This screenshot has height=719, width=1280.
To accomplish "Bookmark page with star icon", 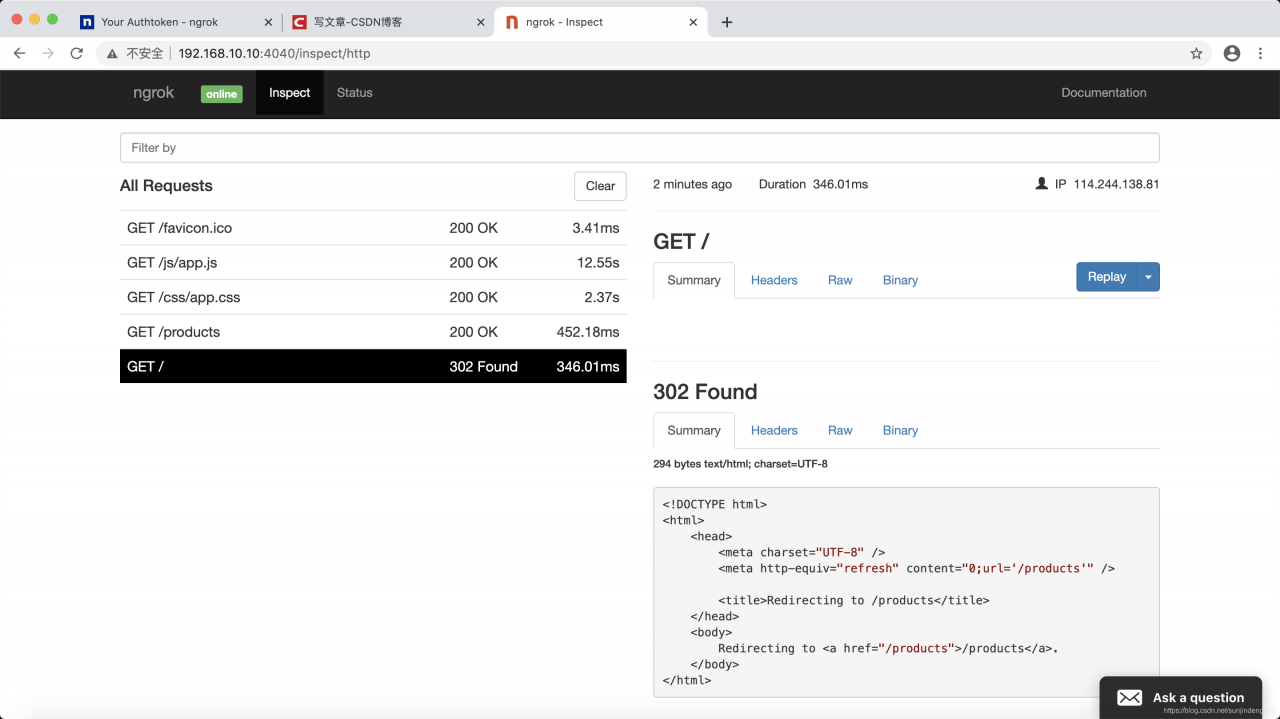I will coord(1196,53).
